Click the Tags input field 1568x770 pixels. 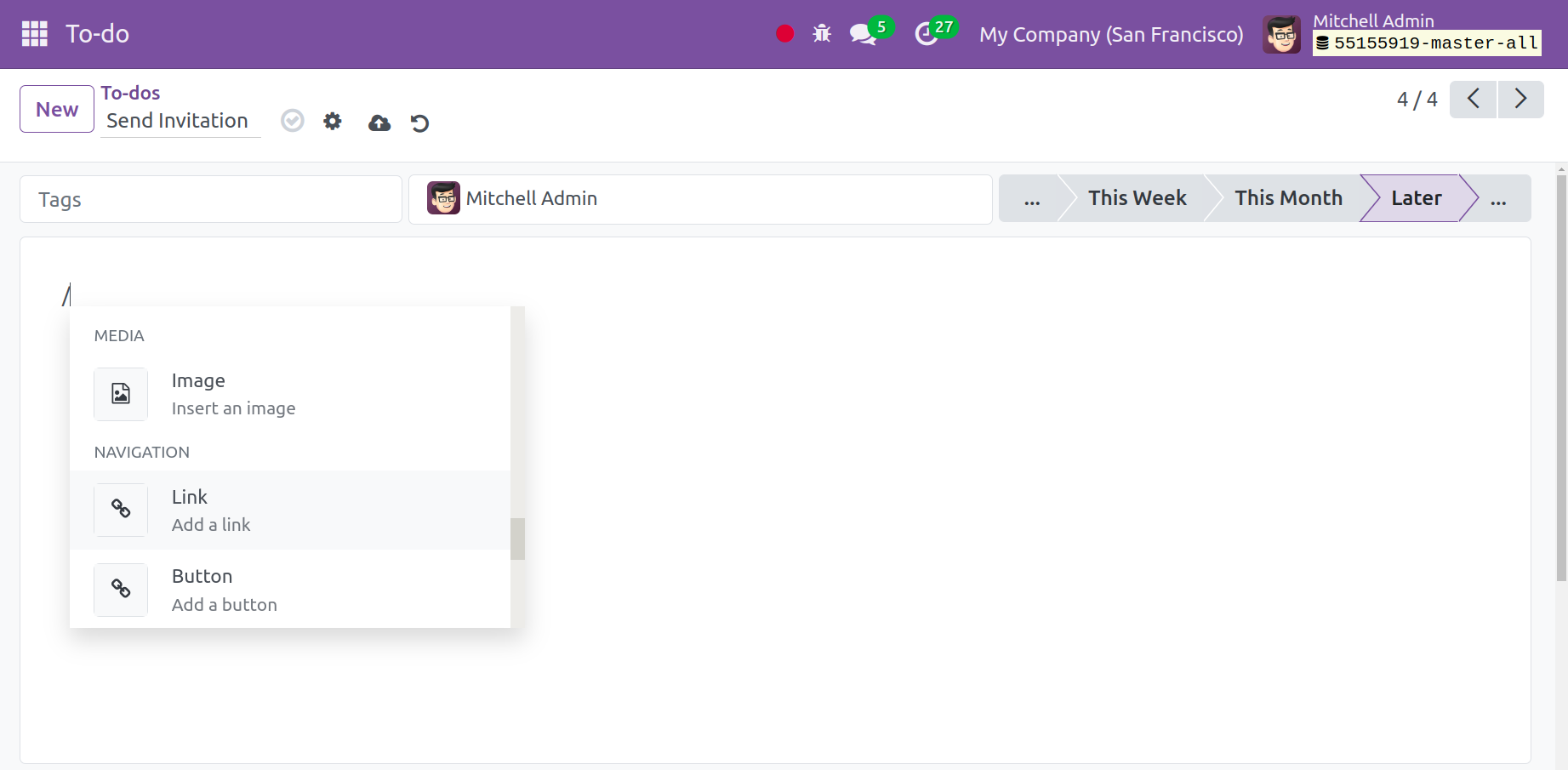[211, 199]
